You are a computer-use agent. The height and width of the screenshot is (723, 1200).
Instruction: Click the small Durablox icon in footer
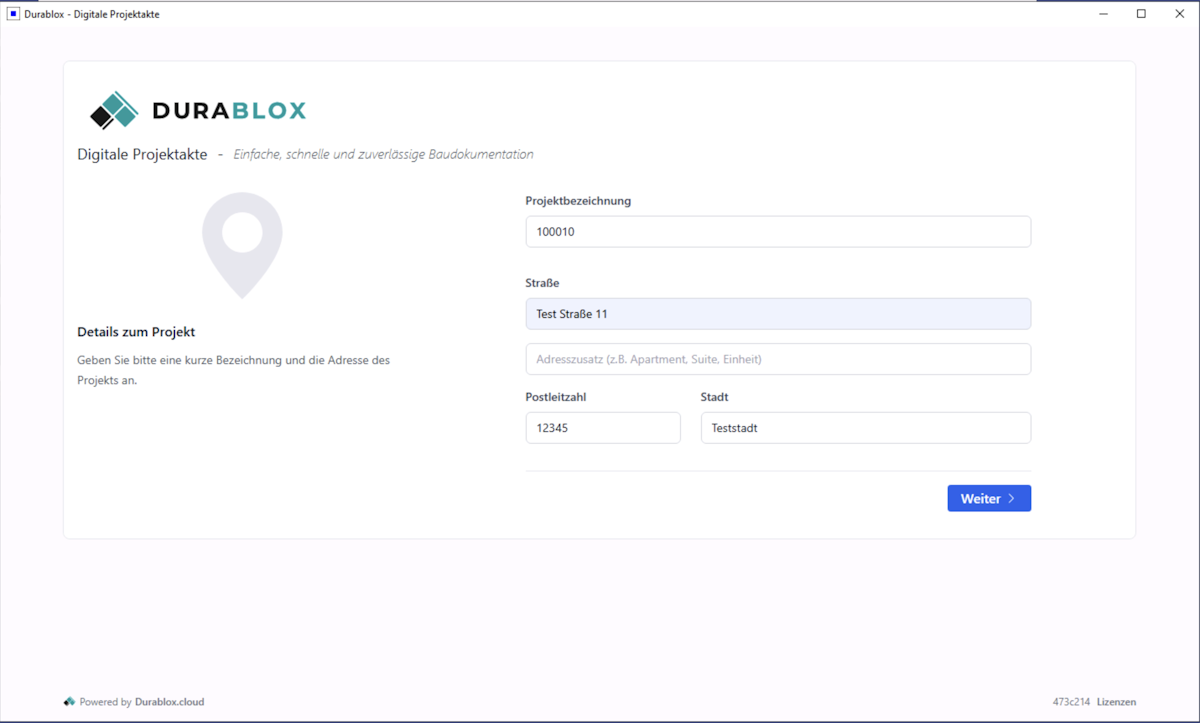pyautogui.click(x=69, y=702)
